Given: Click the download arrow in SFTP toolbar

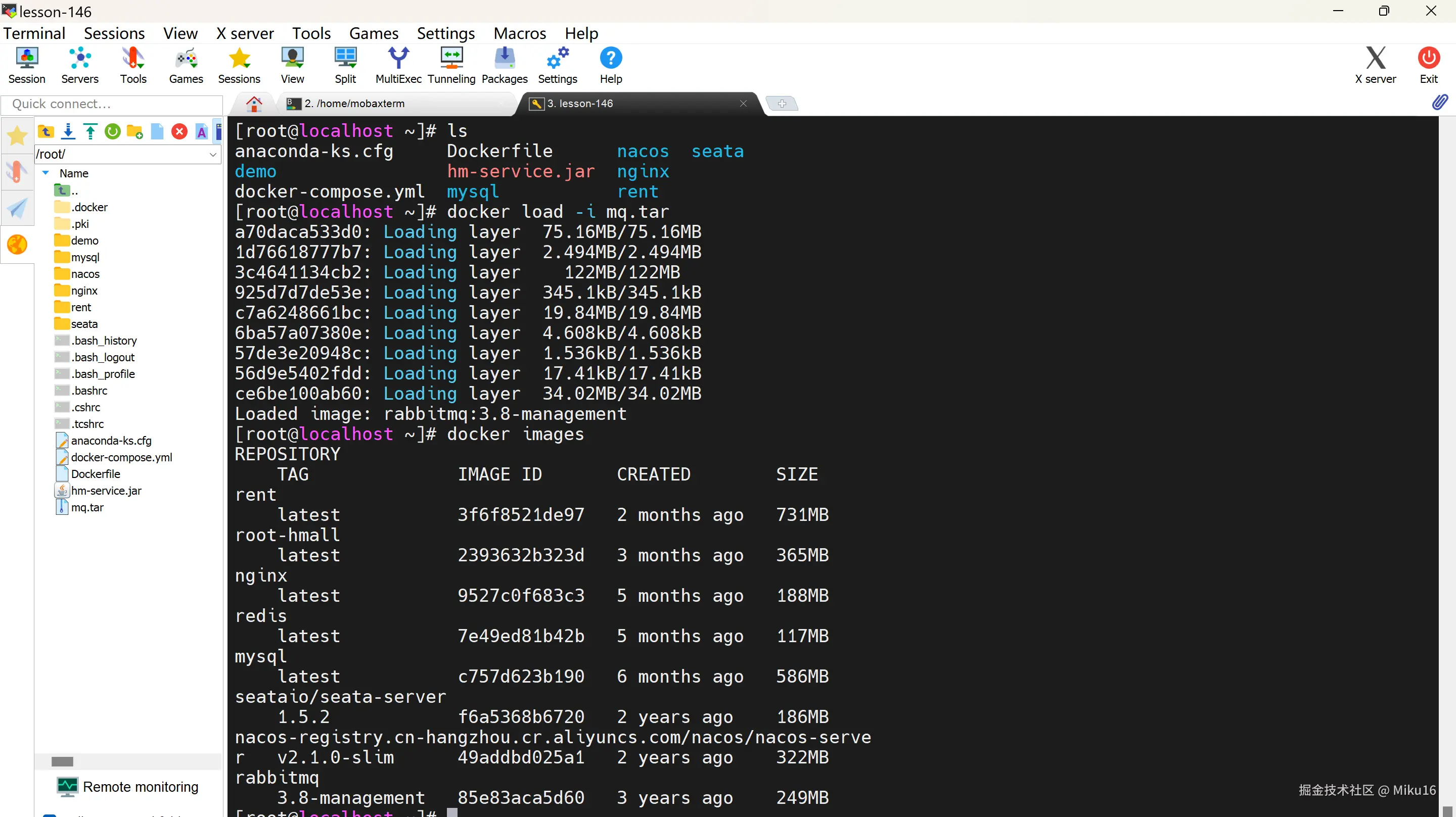Looking at the screenshot, I should (x=68, y=132).
